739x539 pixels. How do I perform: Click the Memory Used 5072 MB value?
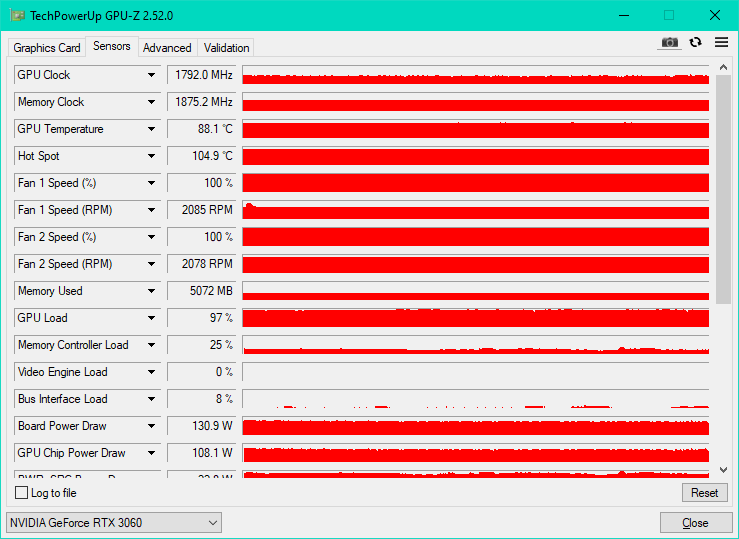point(202,291)
